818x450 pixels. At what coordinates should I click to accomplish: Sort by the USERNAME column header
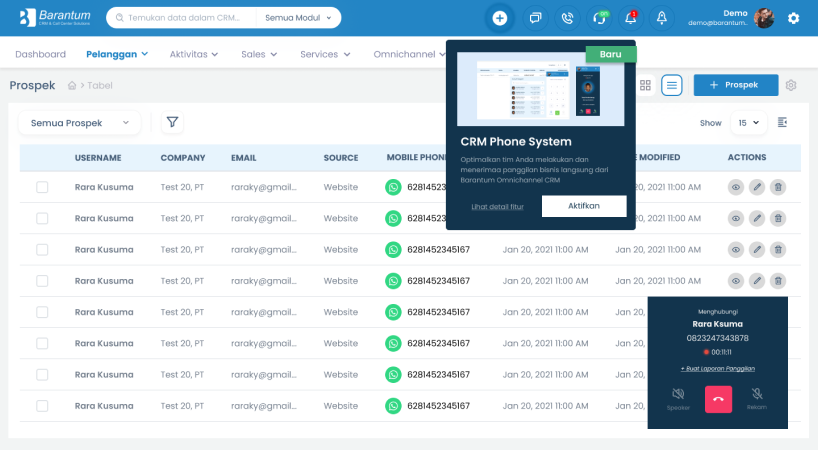(x=98, y=158)
